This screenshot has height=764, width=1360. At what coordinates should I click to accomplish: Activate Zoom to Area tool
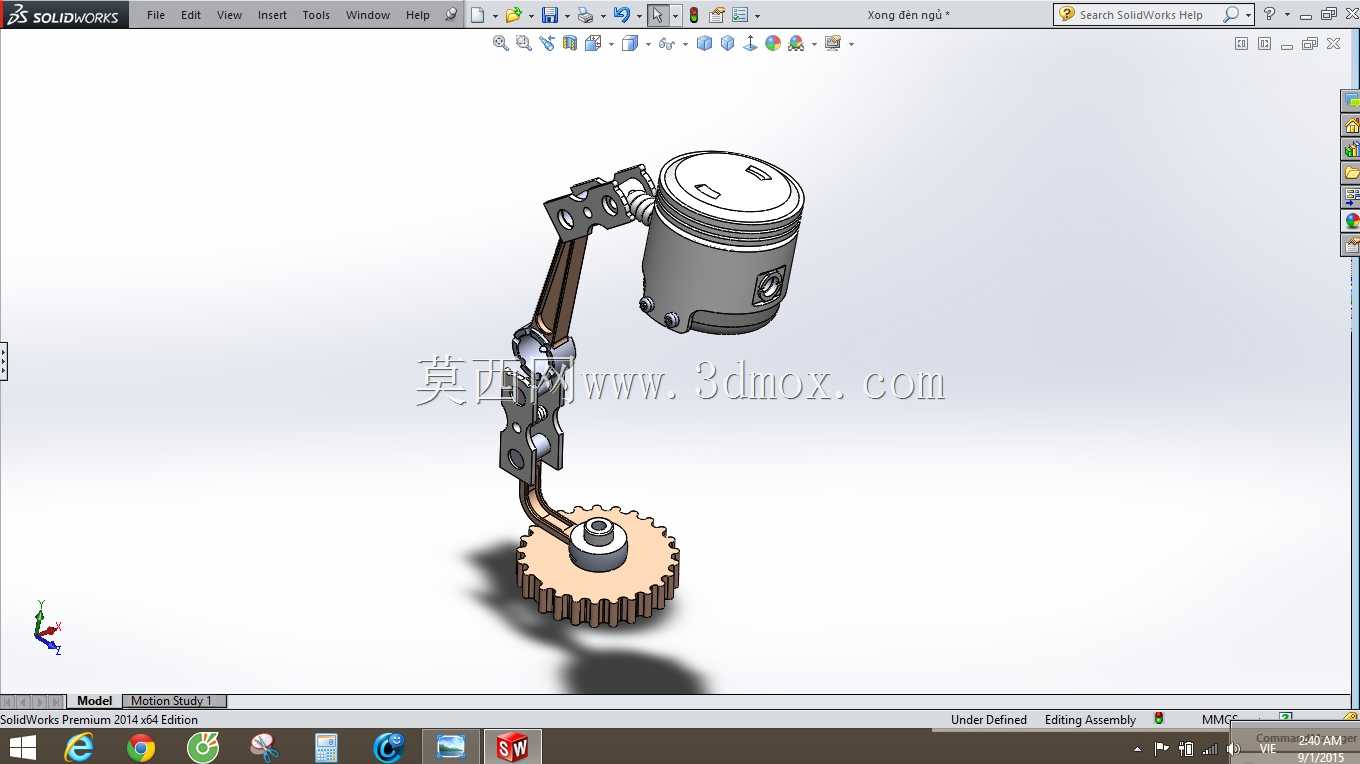coord(523,43)
